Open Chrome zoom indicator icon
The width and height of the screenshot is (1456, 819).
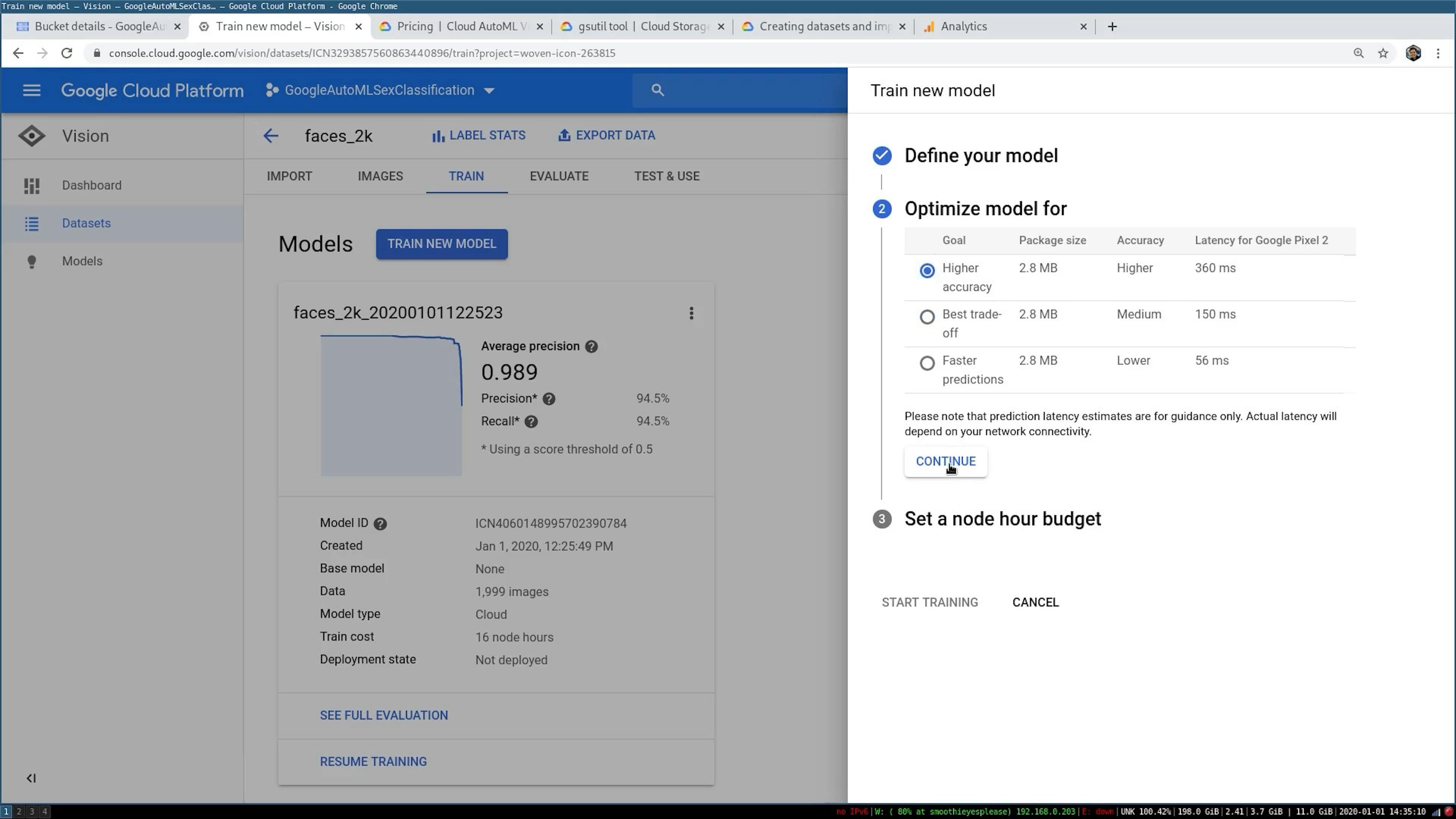click(1358, 53)
